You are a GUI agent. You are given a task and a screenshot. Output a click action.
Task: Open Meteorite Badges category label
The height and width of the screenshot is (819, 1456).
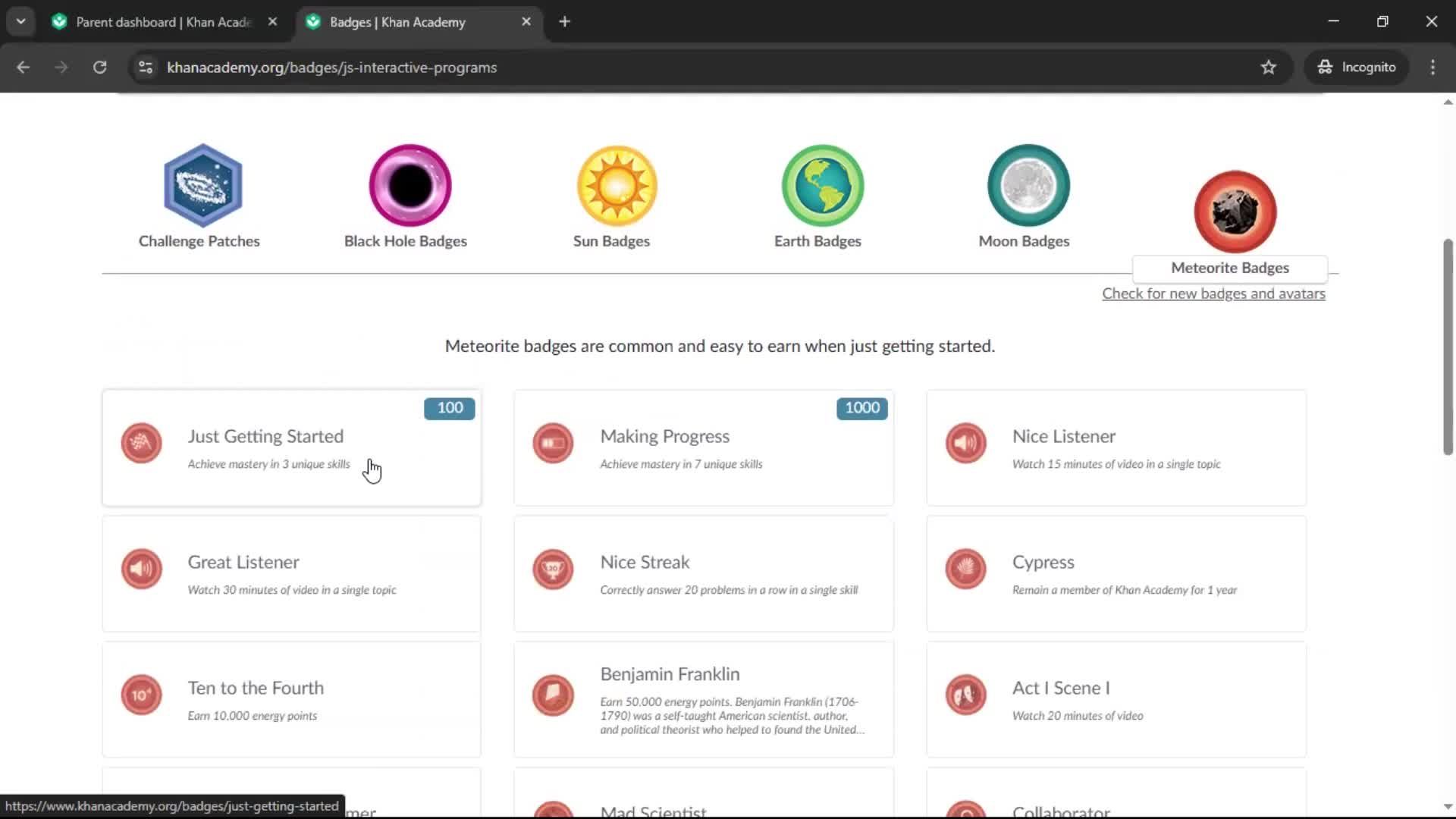pos(1230,268)
